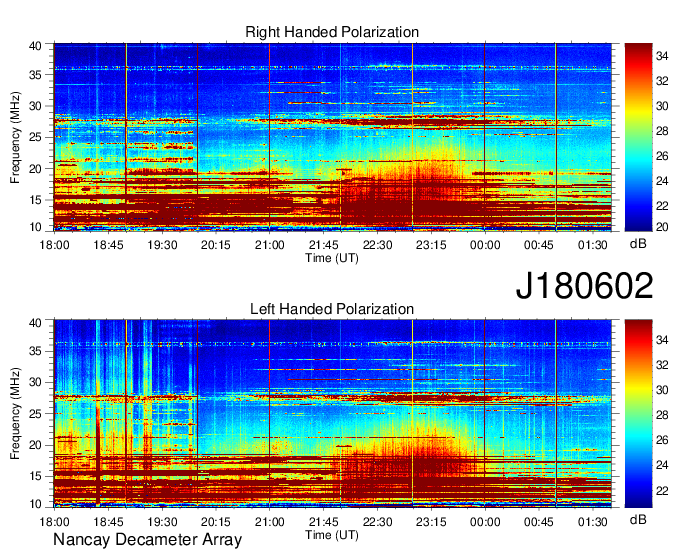680x552 pixels.
Task: Click 35 MHz frequency tick on Left Handed plot
Action: 35,351
